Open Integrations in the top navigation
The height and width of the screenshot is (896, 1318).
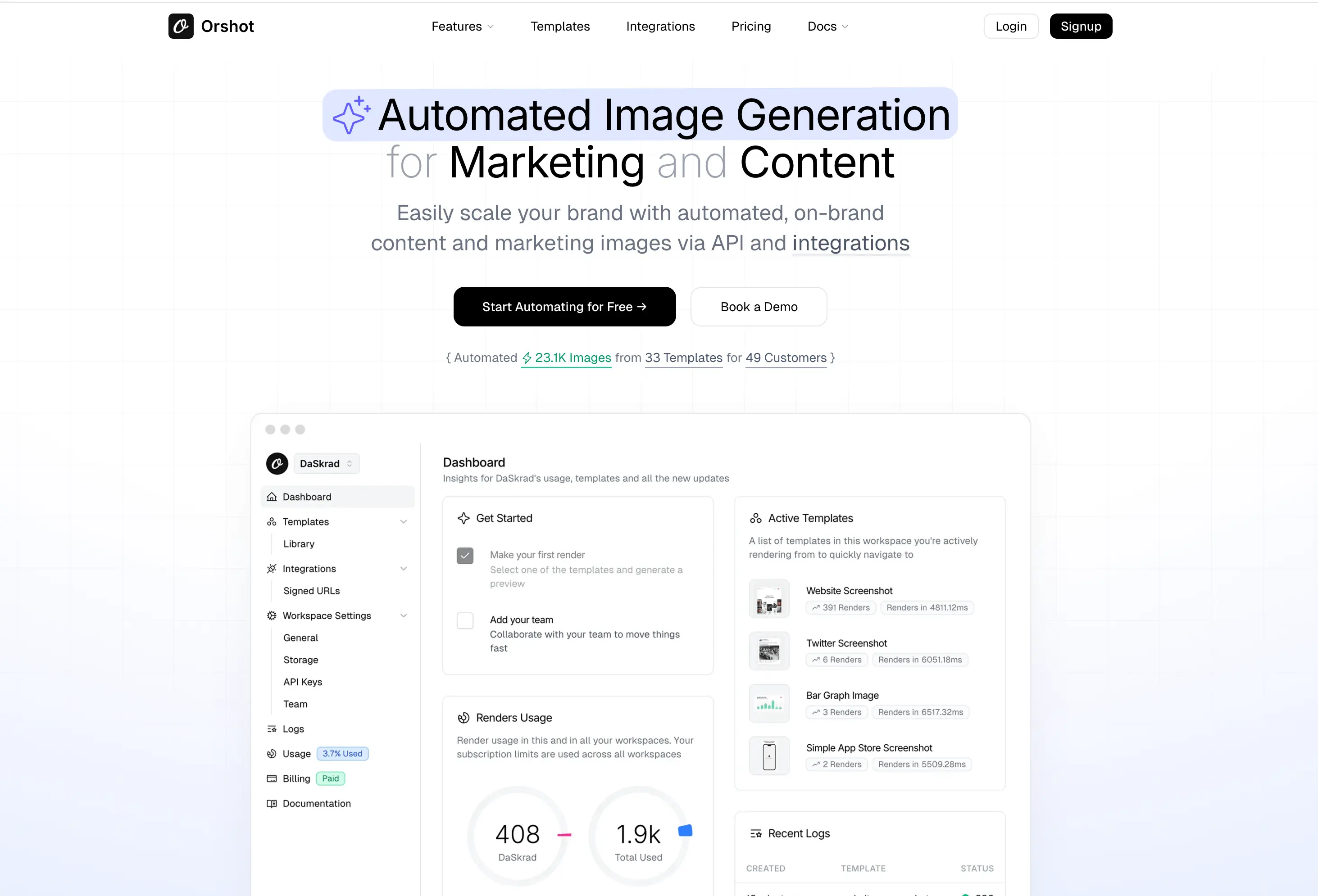tap(660, 26)
